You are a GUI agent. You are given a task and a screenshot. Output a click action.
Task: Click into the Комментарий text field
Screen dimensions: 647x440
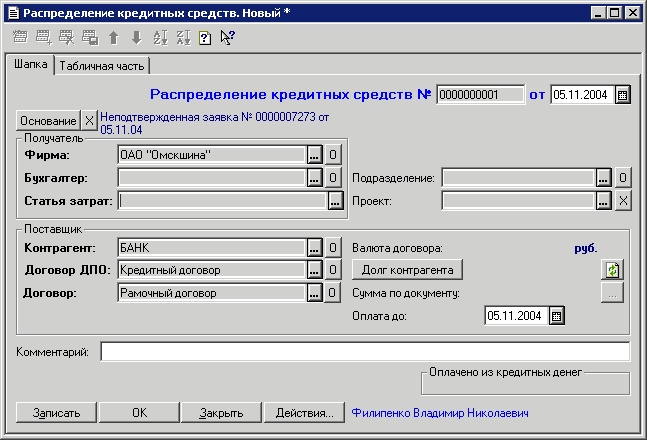click(364, 351)
